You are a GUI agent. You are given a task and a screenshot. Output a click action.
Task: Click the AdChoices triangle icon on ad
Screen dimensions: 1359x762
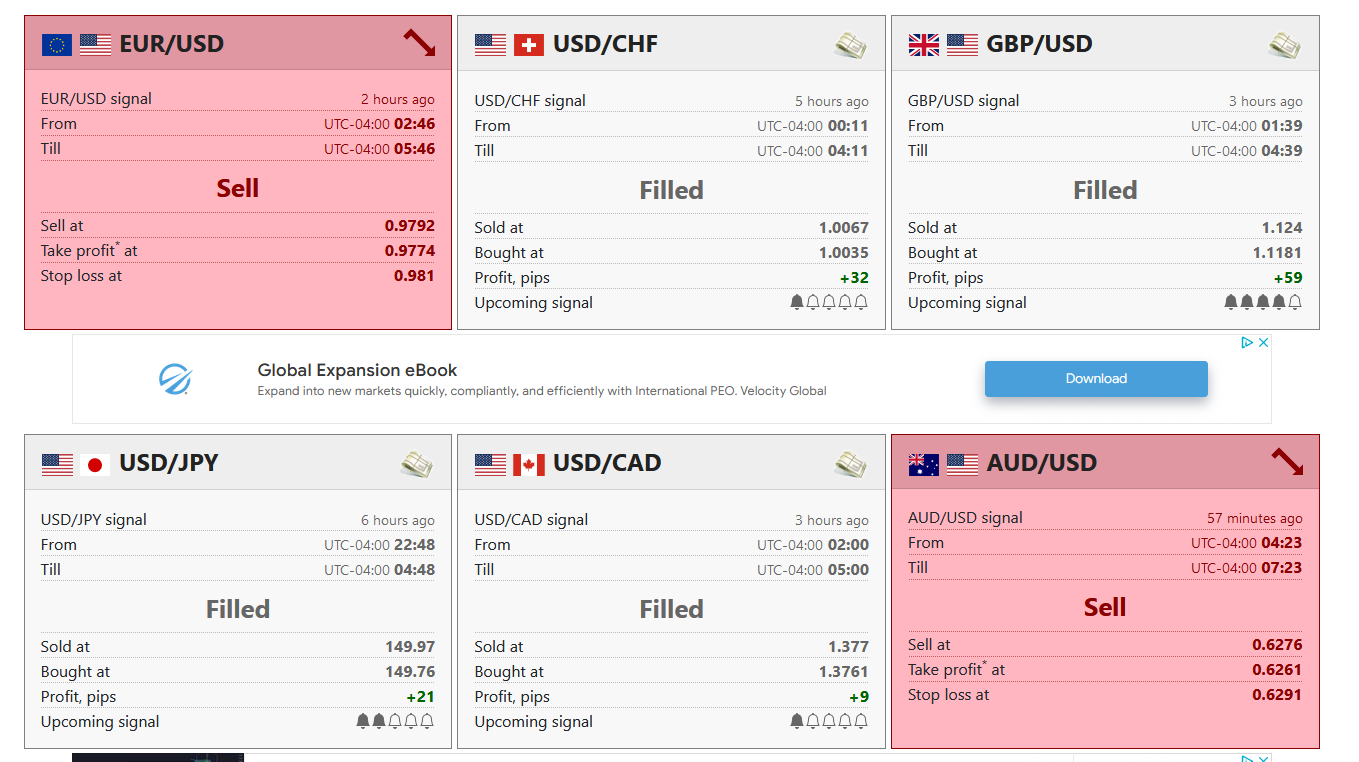1247,343
